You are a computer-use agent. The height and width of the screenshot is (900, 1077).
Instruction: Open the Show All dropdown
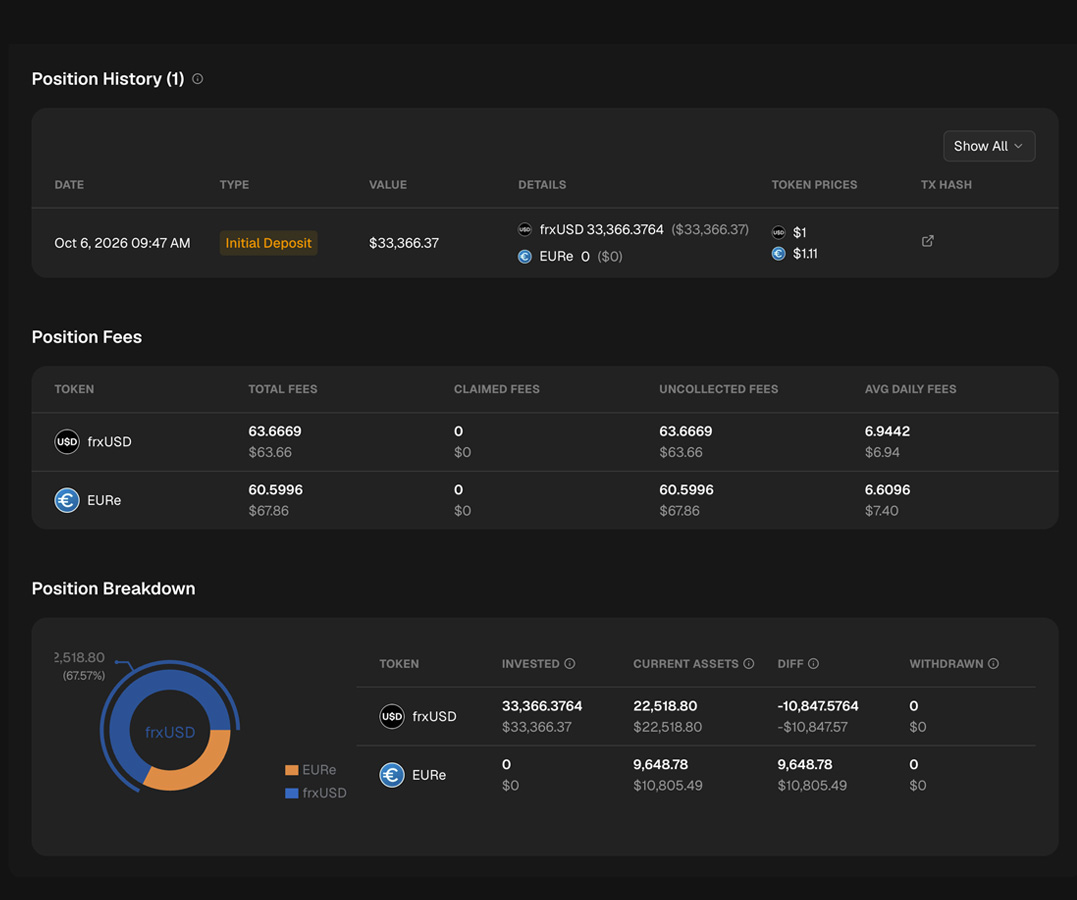pyautogui.click(x=989, y=146)
